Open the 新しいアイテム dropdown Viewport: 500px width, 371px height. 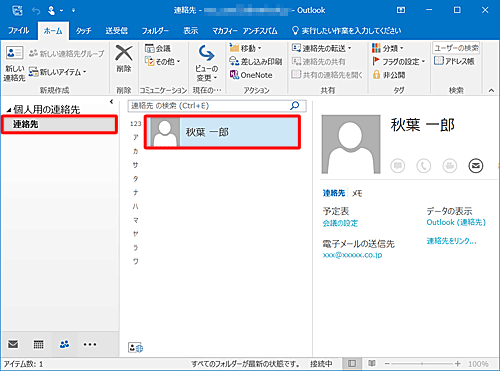tap(57, 72)
